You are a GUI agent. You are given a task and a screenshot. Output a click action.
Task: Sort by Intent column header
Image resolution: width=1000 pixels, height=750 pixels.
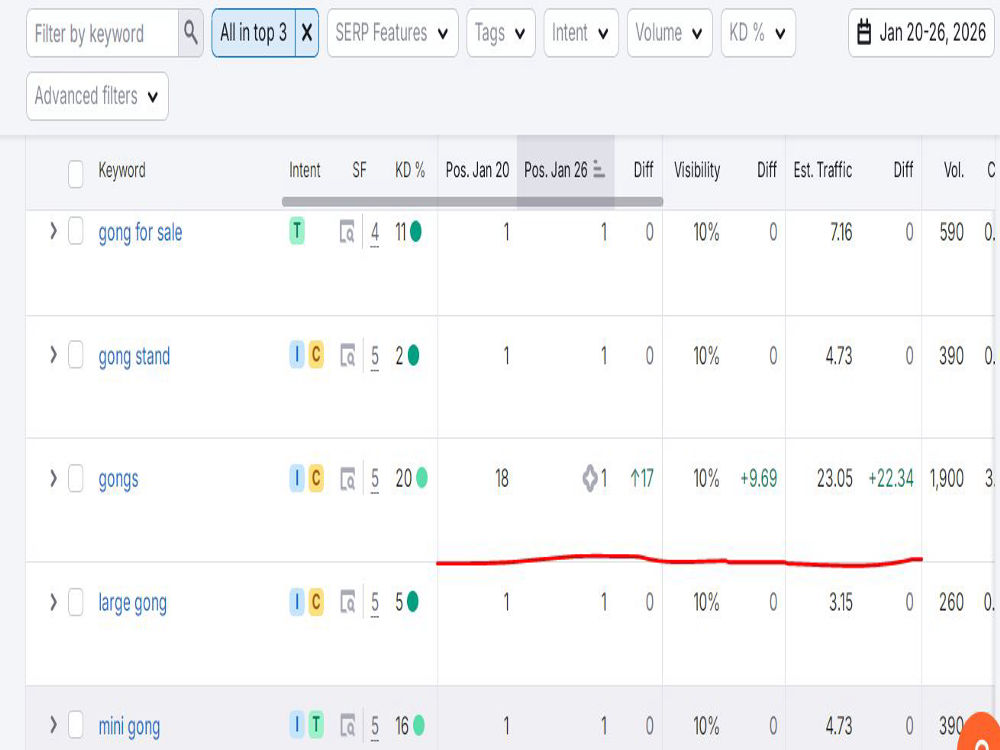[305, 170]
